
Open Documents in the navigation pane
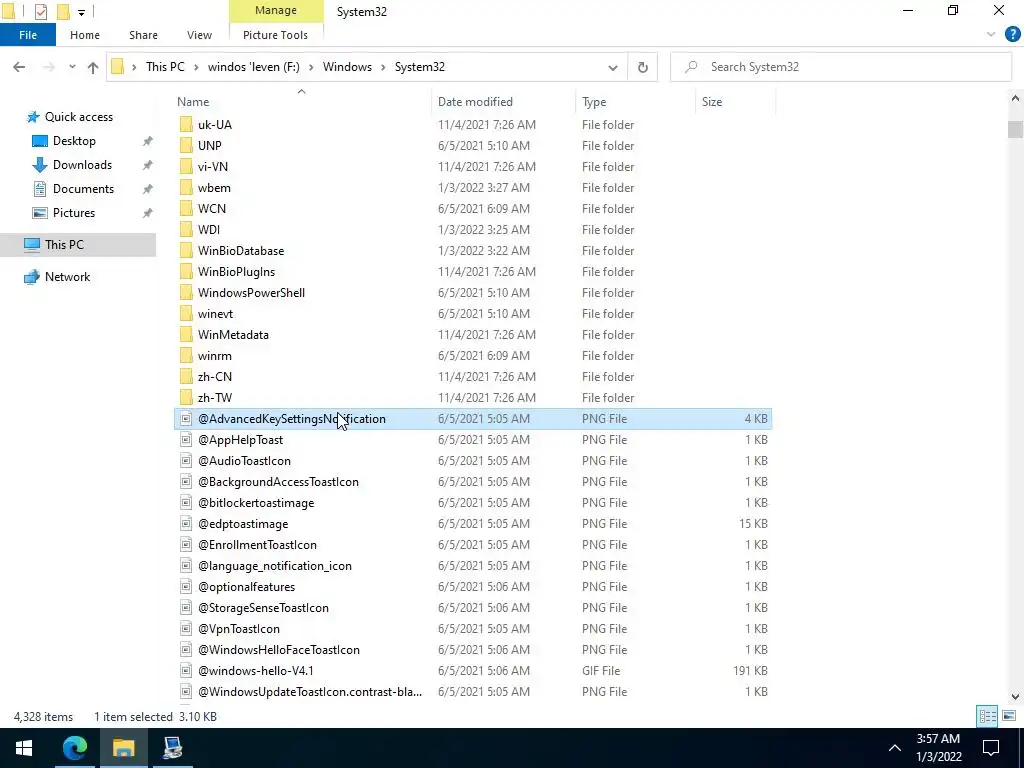[83, 189]
